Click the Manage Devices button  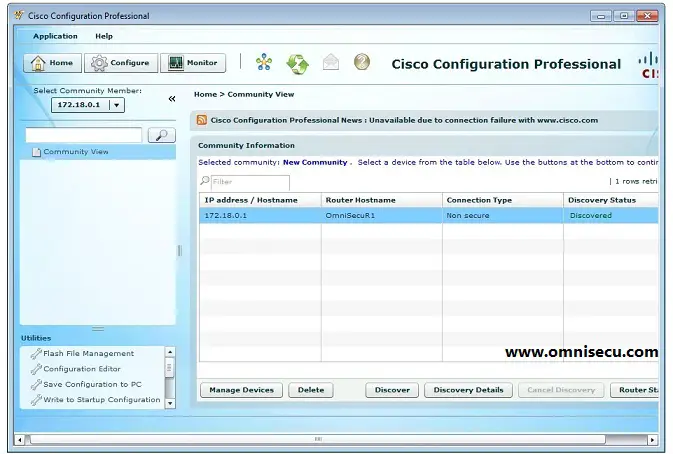click(x=242, y=390)
